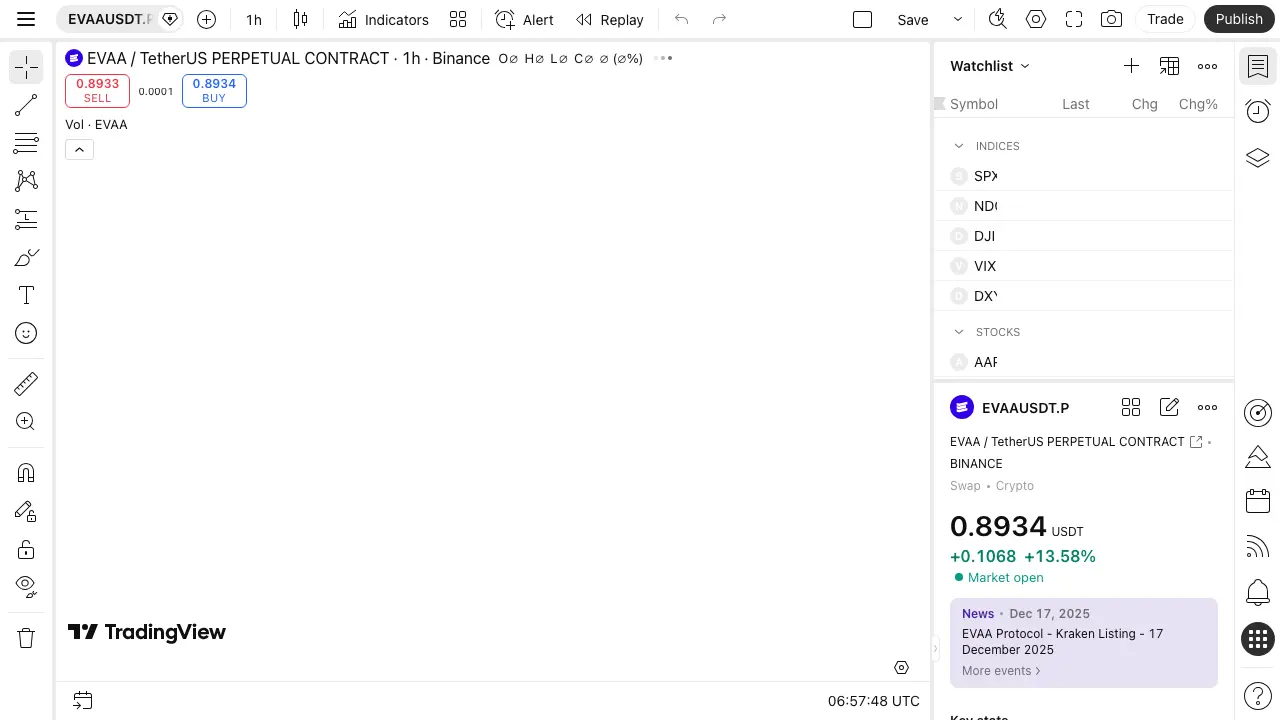Open the Watchlist name dropdown
1280x720 pixels.
[x=990, y=66]
